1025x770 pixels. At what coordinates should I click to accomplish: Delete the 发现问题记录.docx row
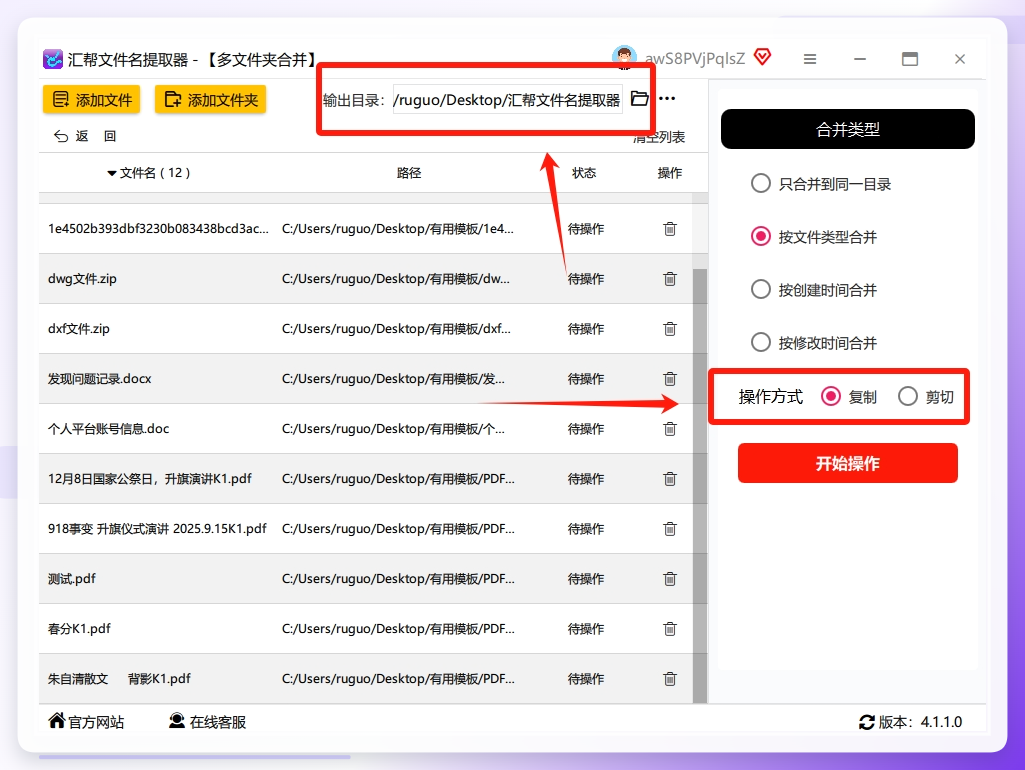coord(669,379)
